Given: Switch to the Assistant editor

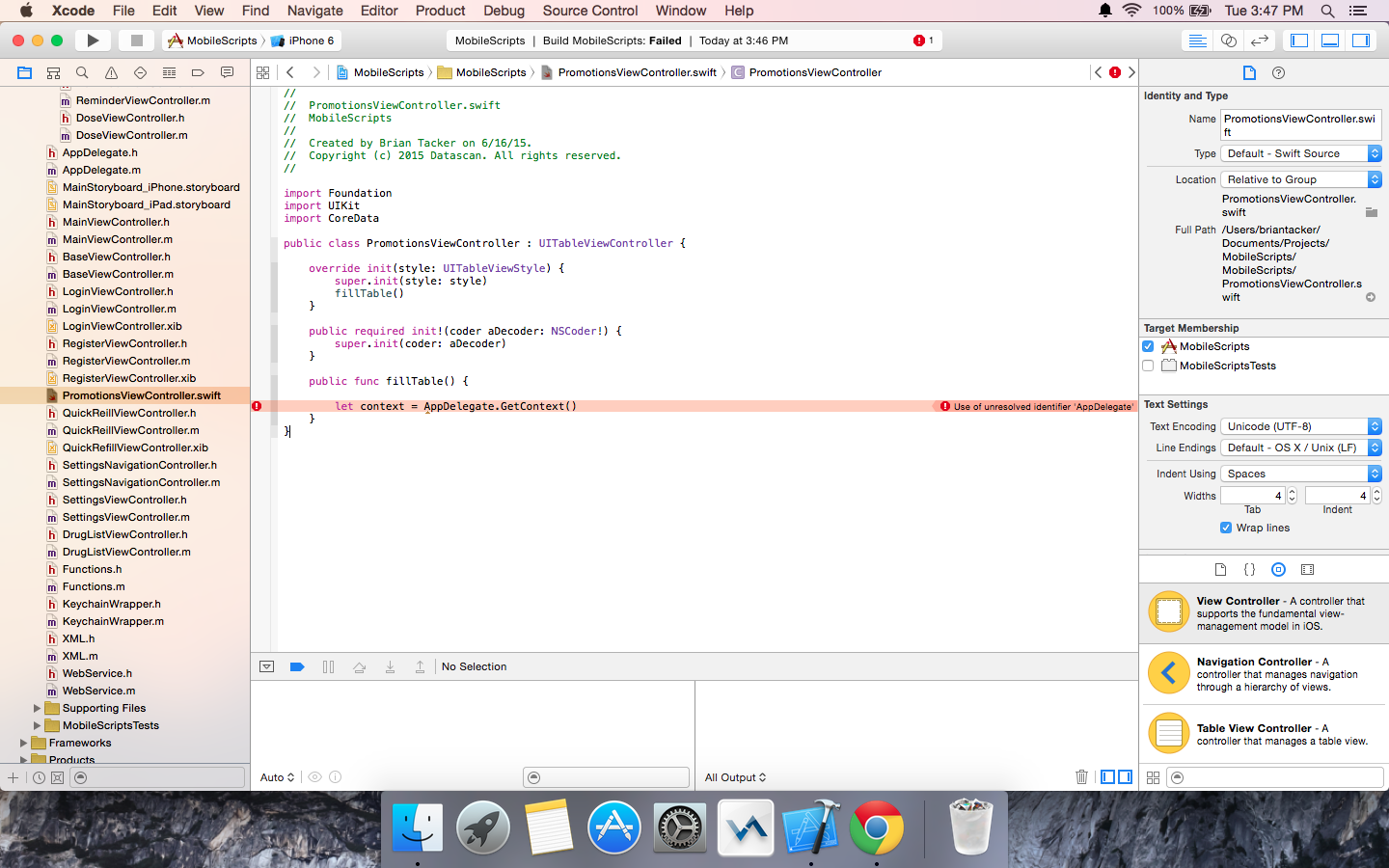Looking at the screenshot, I should pos(1228,41).
